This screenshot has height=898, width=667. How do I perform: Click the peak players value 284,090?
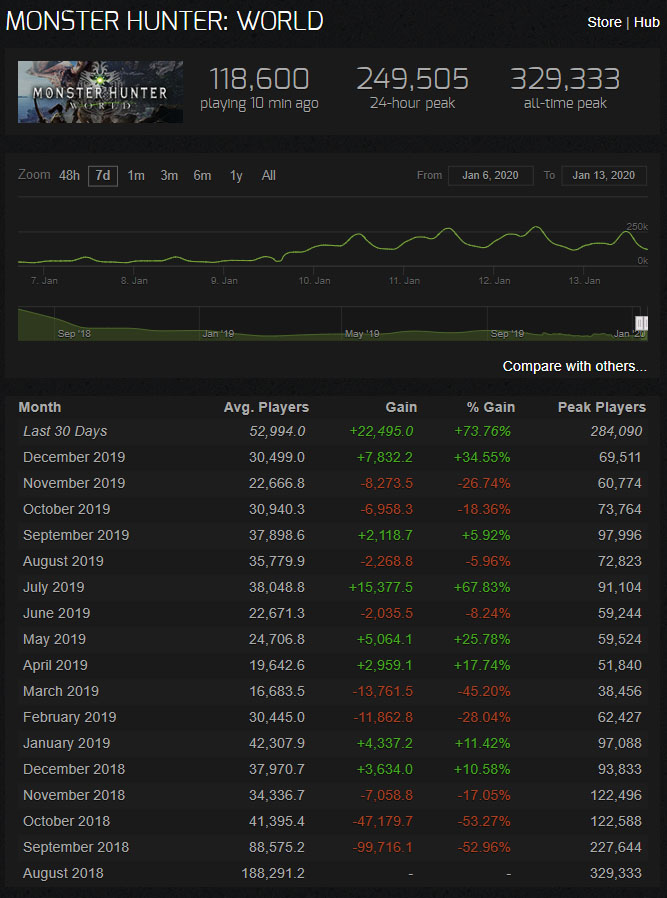point(615,431)
